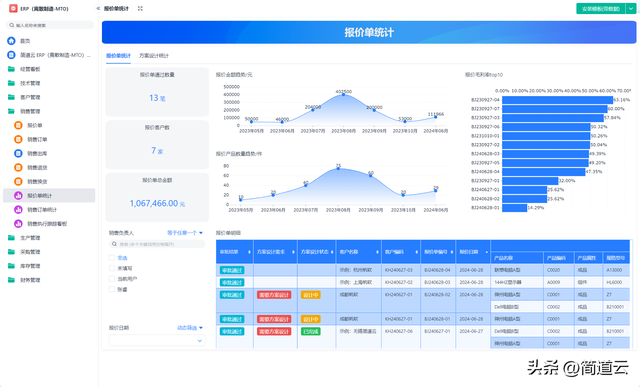The height and width of the screenshot is (387, 640).
Task: Sort by the 报价日期 column header
Action: 473,252
